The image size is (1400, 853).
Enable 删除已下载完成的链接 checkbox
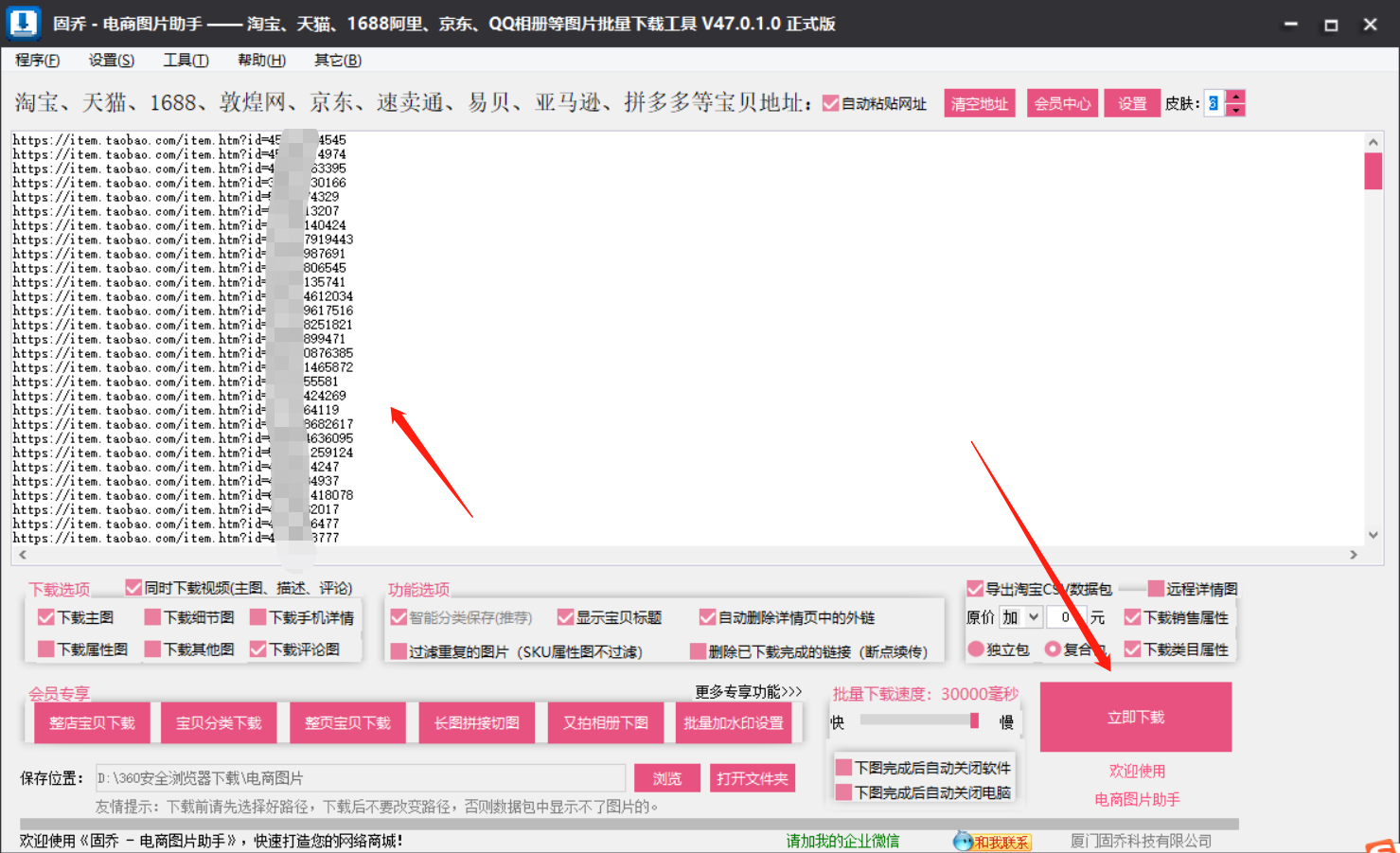coord(698,651)
